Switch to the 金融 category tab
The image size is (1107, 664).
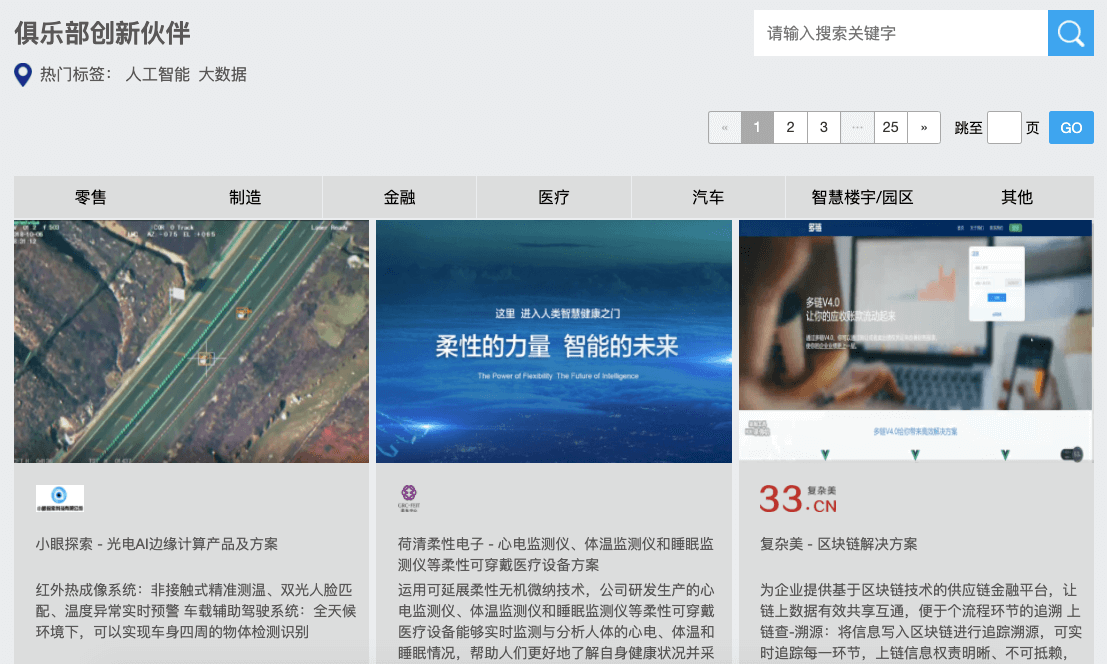point(400,198)
